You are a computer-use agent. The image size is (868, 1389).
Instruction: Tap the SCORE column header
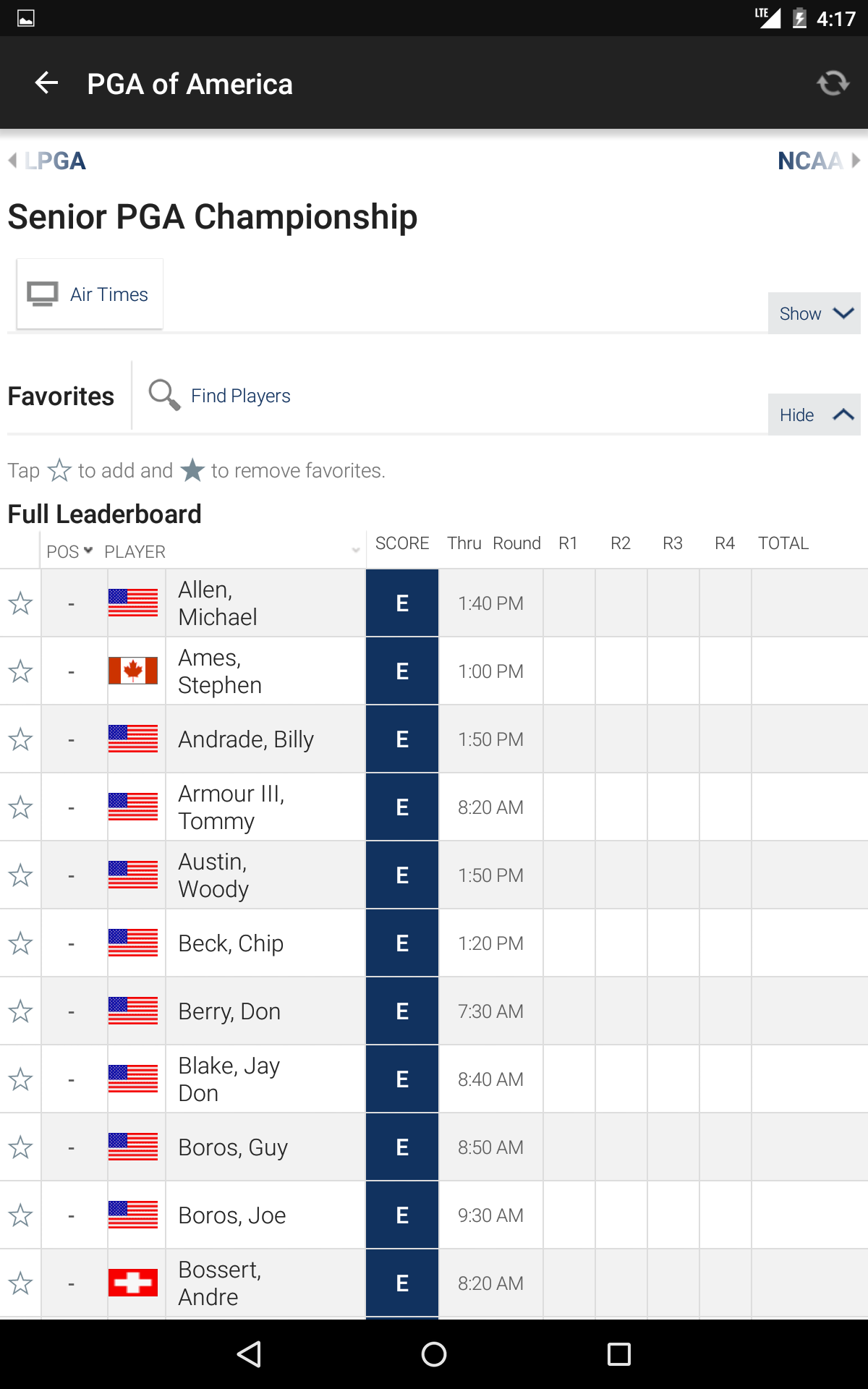click(x=402, y=543)
